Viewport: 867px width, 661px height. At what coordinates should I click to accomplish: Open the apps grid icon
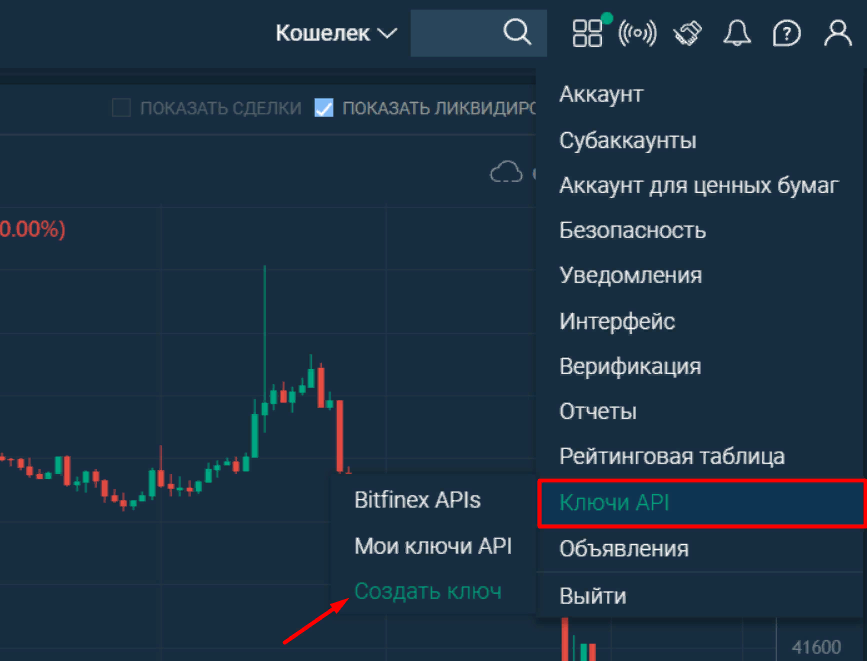point(587,33)
